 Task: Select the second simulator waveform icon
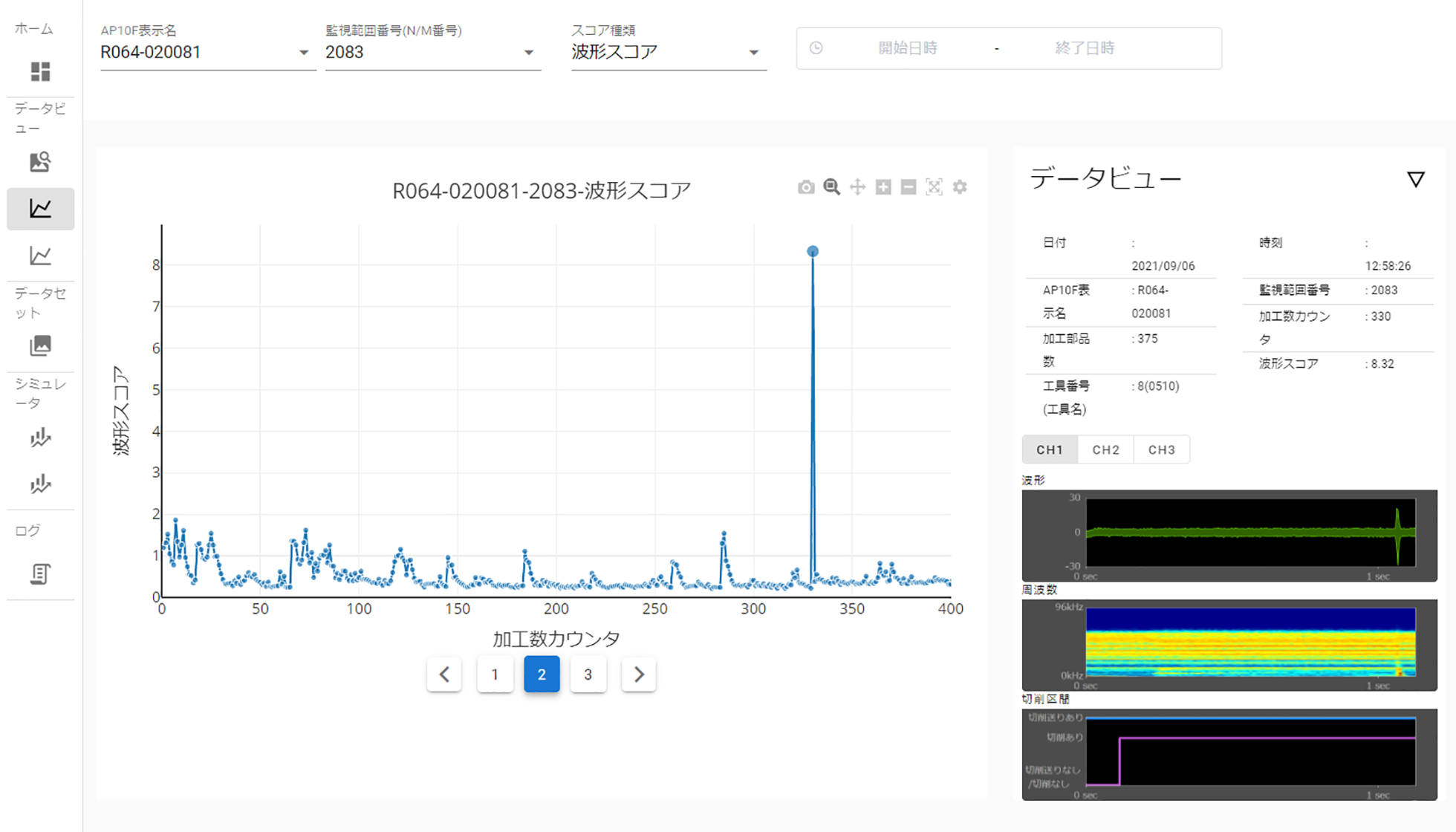40,484
